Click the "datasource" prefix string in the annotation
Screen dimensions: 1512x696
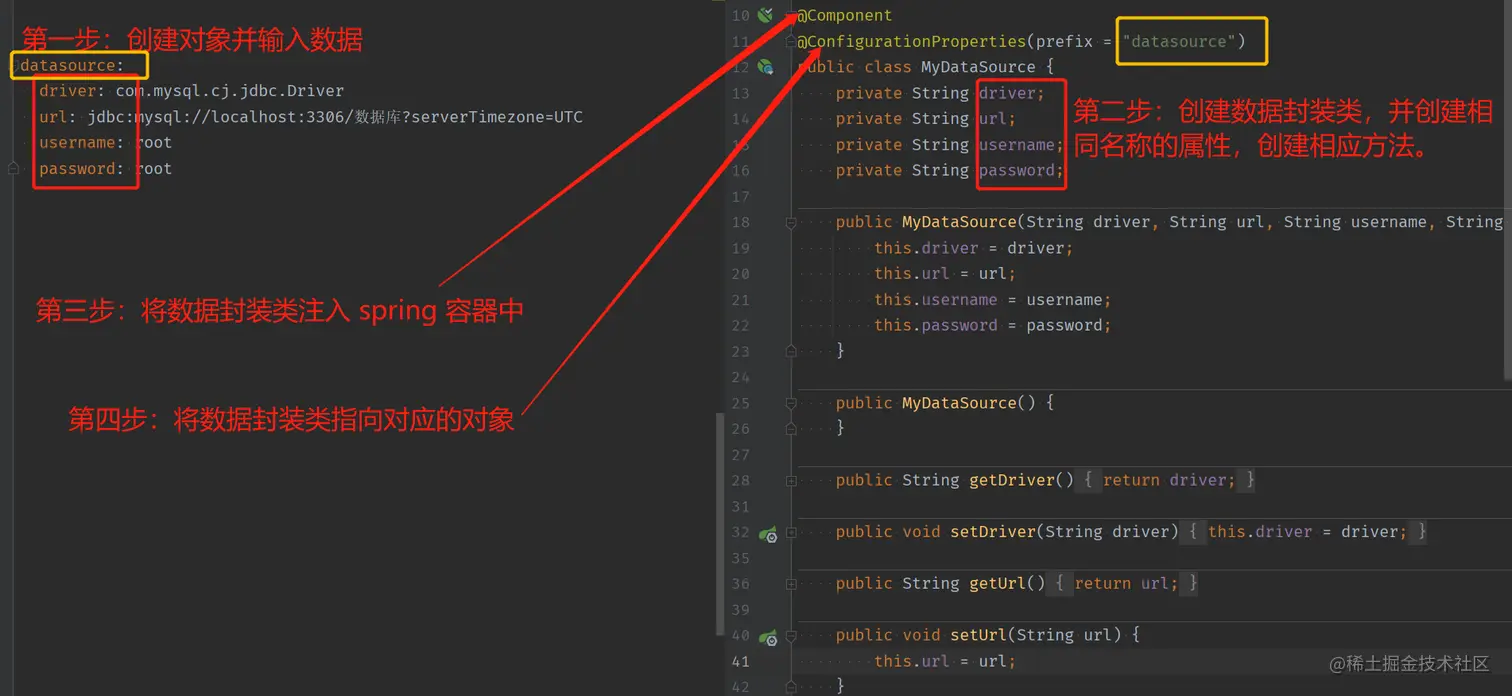[1180, 41]
